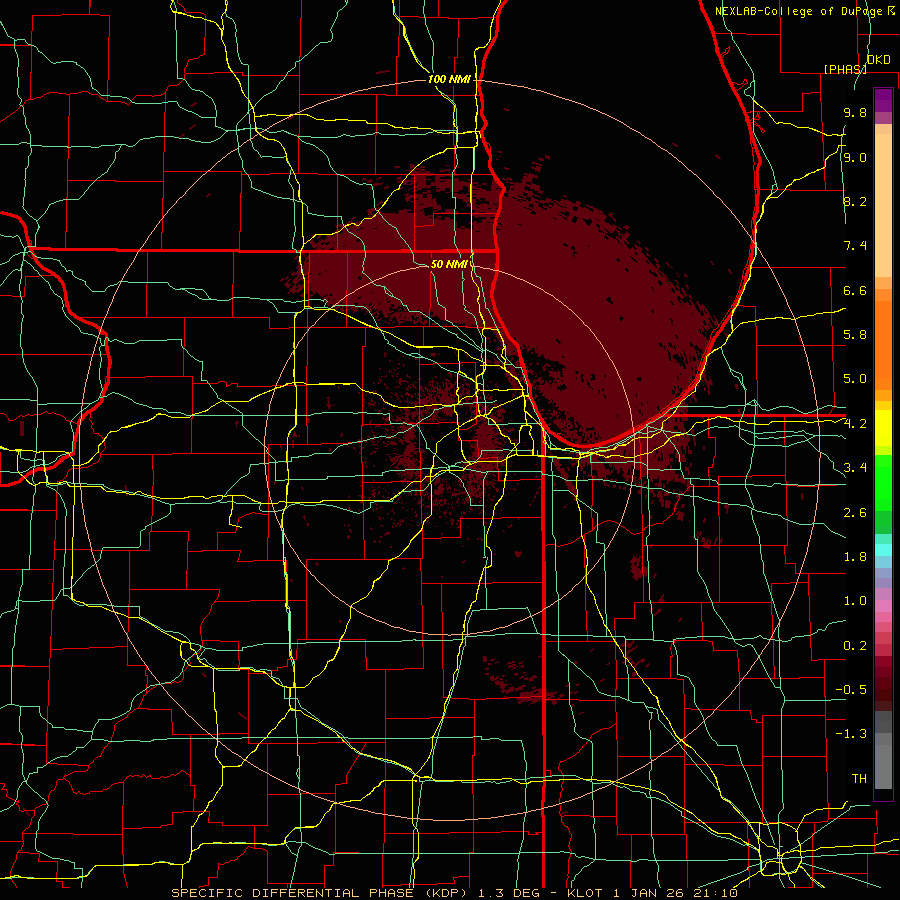Viewport: 900px width, 900px height.
Task: Click the -0.5 scale value
Action: coord(851,690)
